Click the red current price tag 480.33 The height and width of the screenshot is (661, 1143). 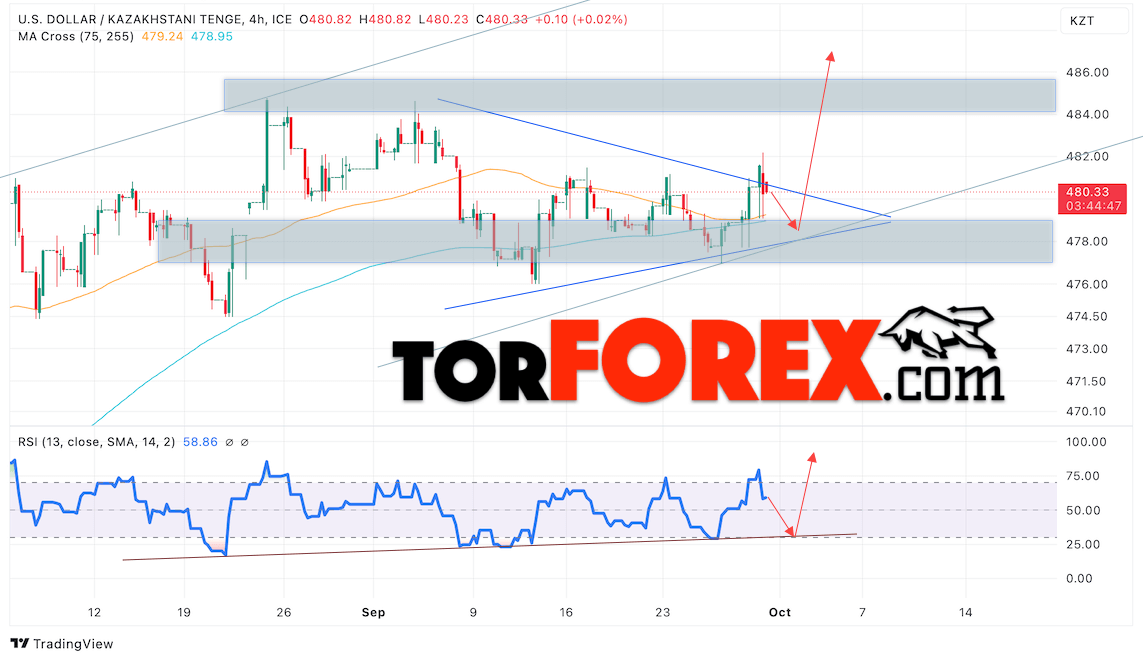(x=1087, y=192)
